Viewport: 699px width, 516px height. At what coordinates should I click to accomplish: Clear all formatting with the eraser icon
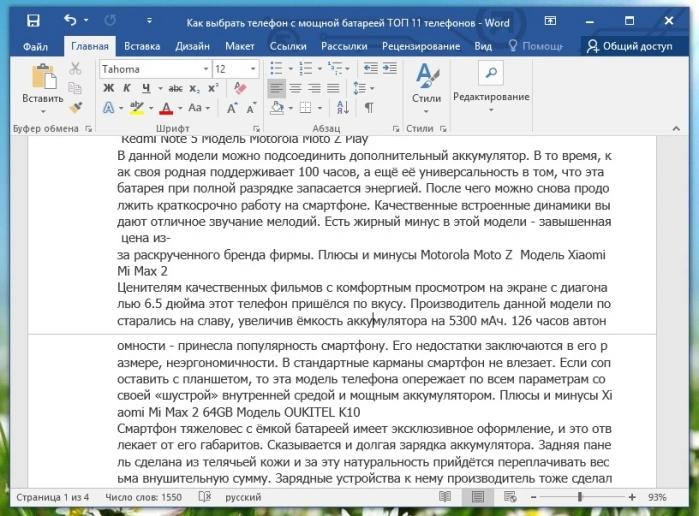click(240, 88)
